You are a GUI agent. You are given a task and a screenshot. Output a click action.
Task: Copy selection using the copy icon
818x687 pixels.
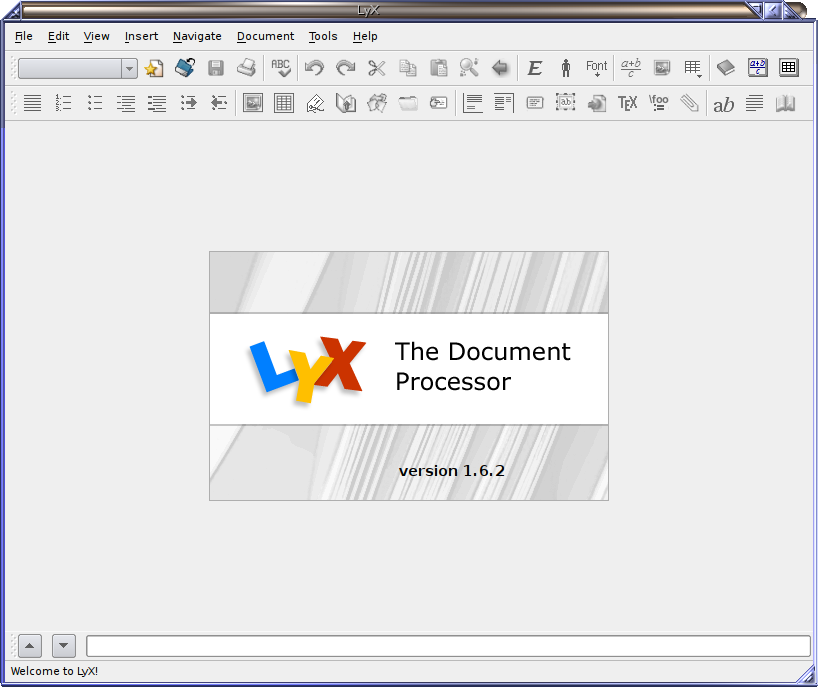click(407, 68)
